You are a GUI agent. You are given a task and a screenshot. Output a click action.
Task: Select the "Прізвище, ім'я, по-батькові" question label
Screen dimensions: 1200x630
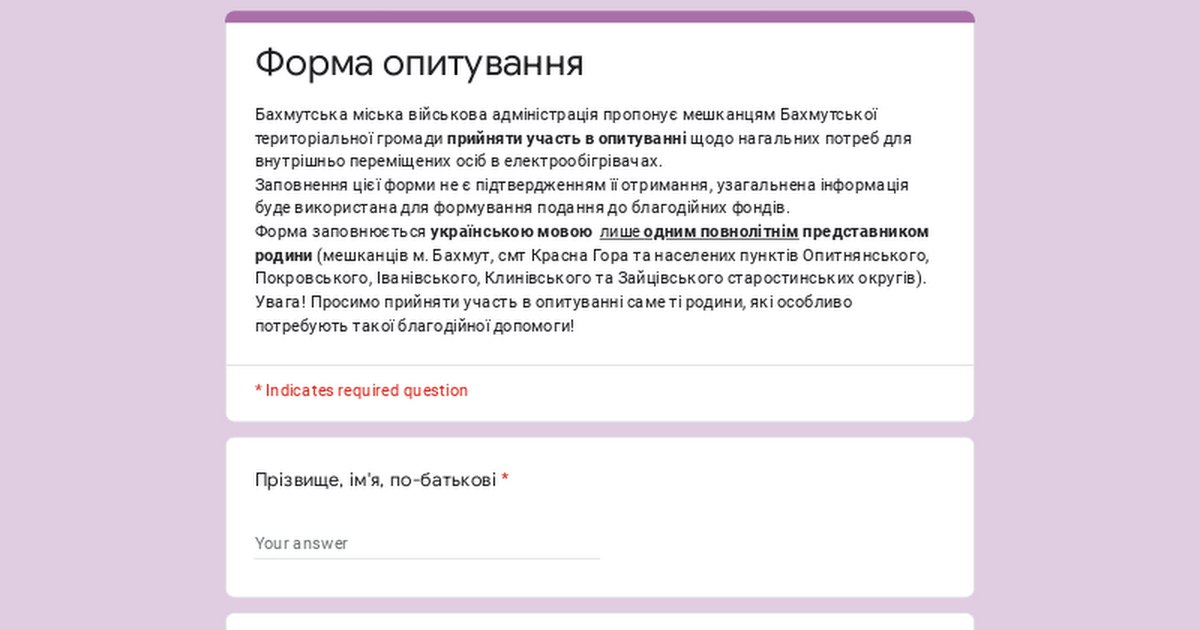pyautogui.click(x=375, y=480)
